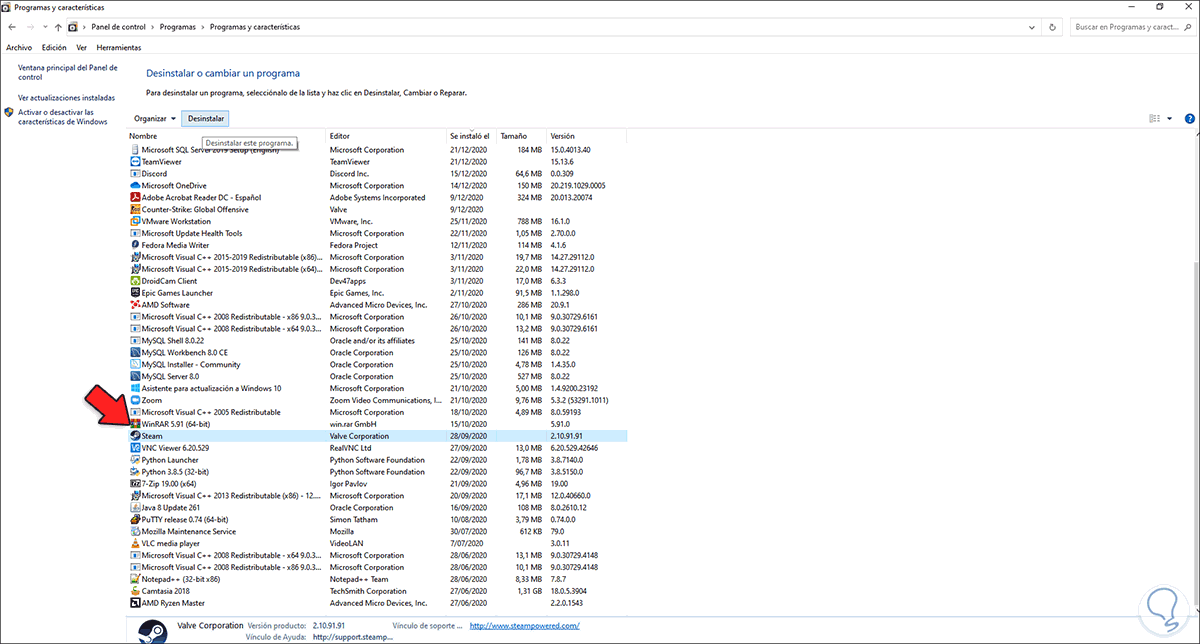Open the Edición menu
Viewport: 1200px width, 644px height.
(x=54, y=47)
